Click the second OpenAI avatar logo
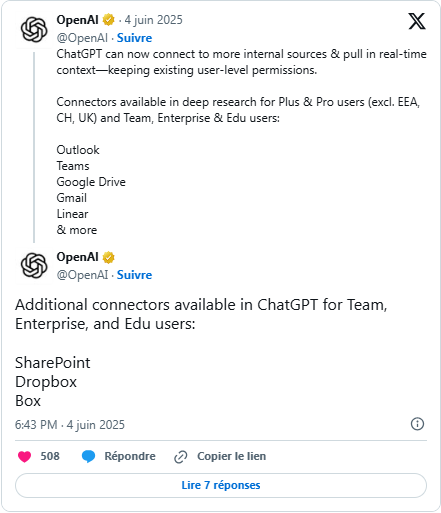This screenshot has width=441, height=513. coord(34,266)
